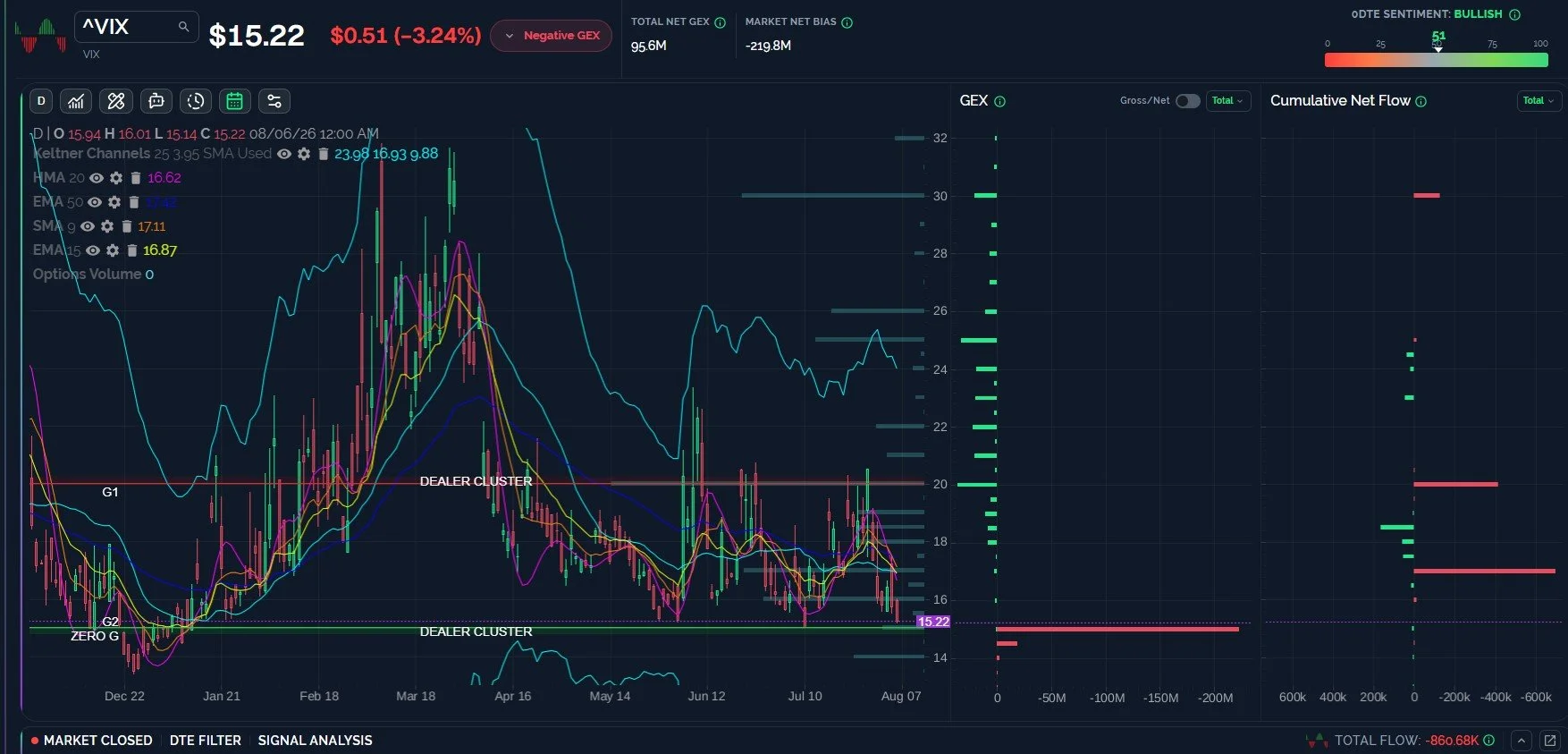Viewport: 1568px width, 754px height.
Task: Toggle visibility of Keltner Channels indicator
Action: point(284,154)
